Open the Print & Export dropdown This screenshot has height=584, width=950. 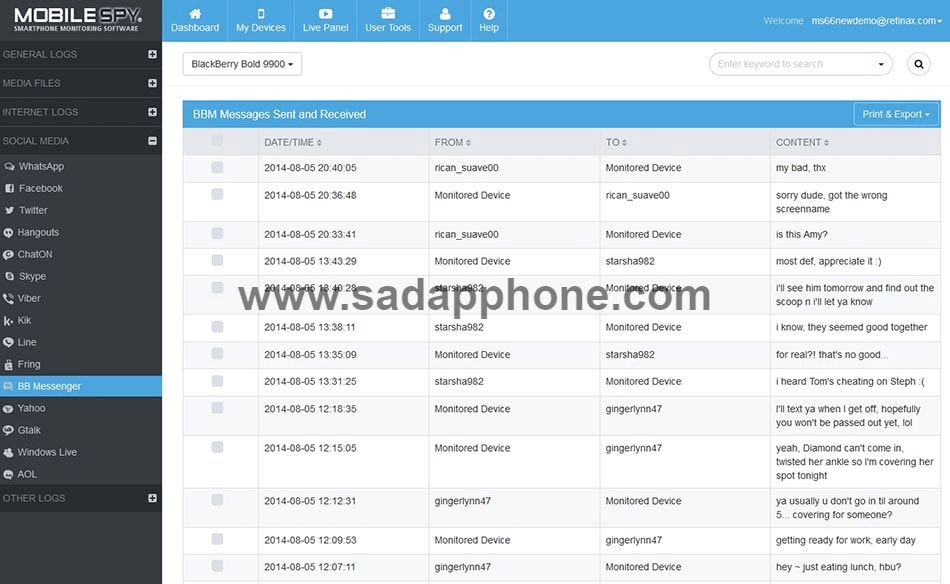pos(896,114)
